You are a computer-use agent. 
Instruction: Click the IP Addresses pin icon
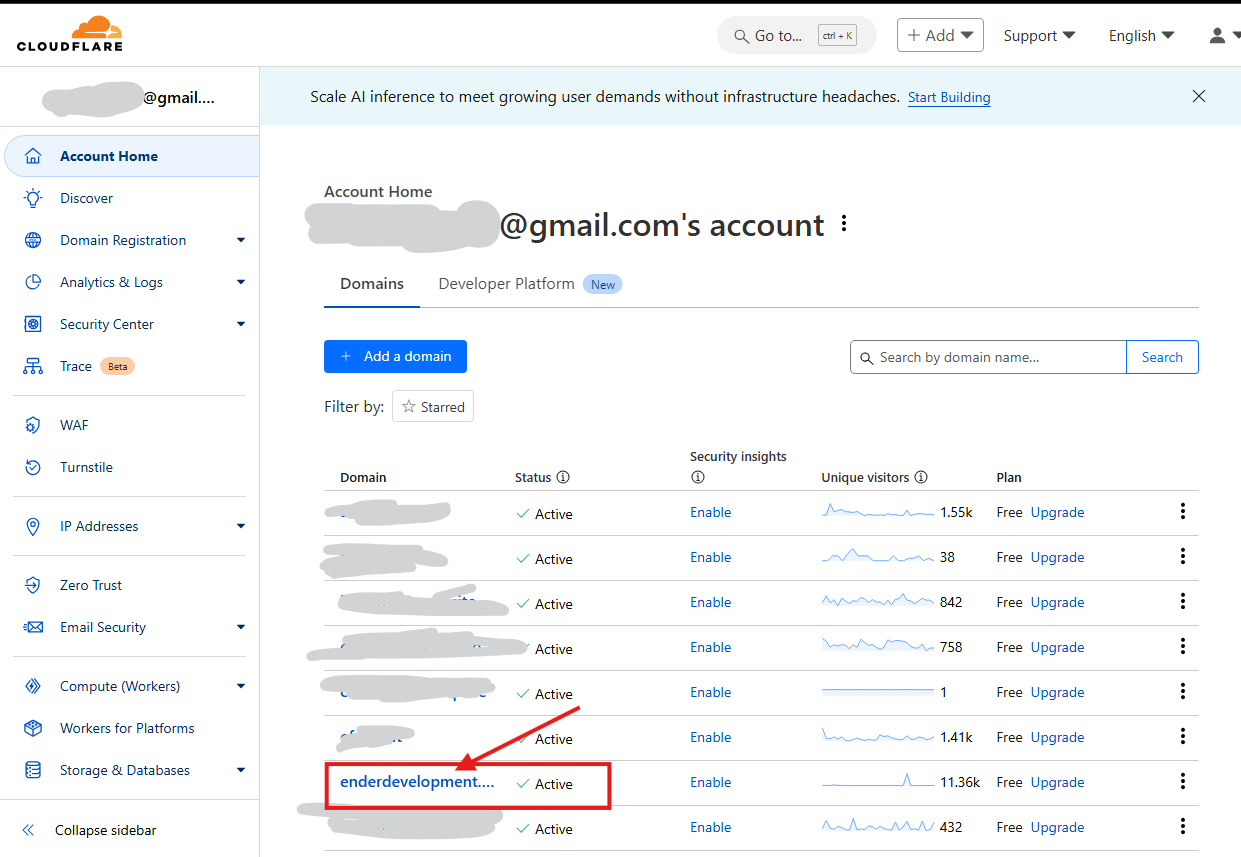tap(33, 526)
